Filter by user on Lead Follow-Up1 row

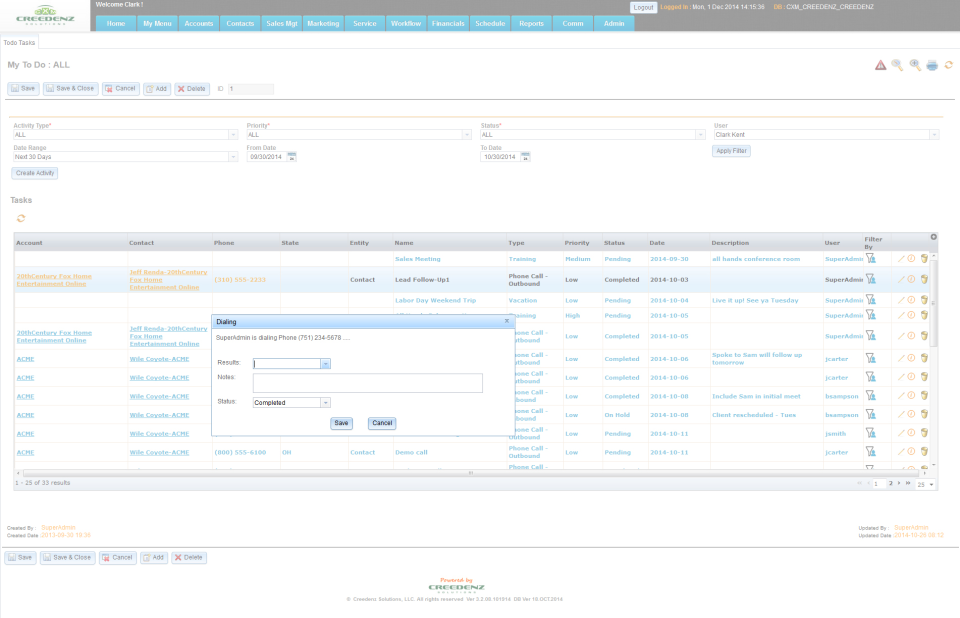point(870,279)
